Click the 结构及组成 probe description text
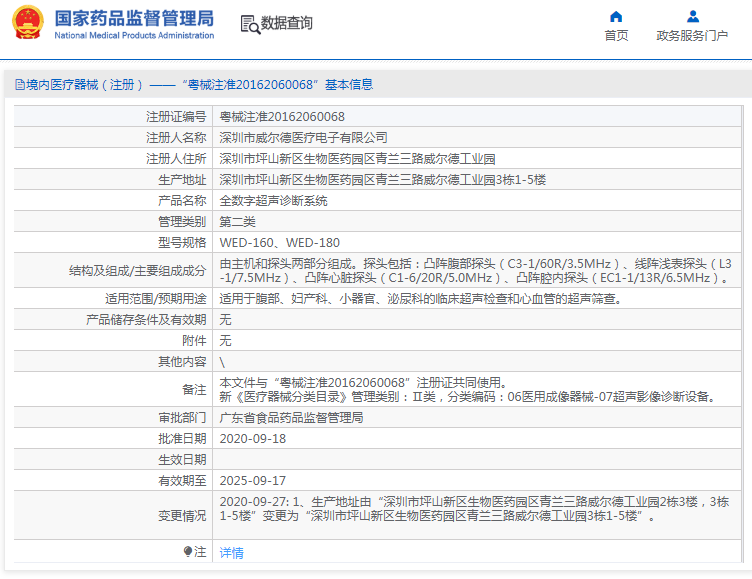 [x=475, y=271]
